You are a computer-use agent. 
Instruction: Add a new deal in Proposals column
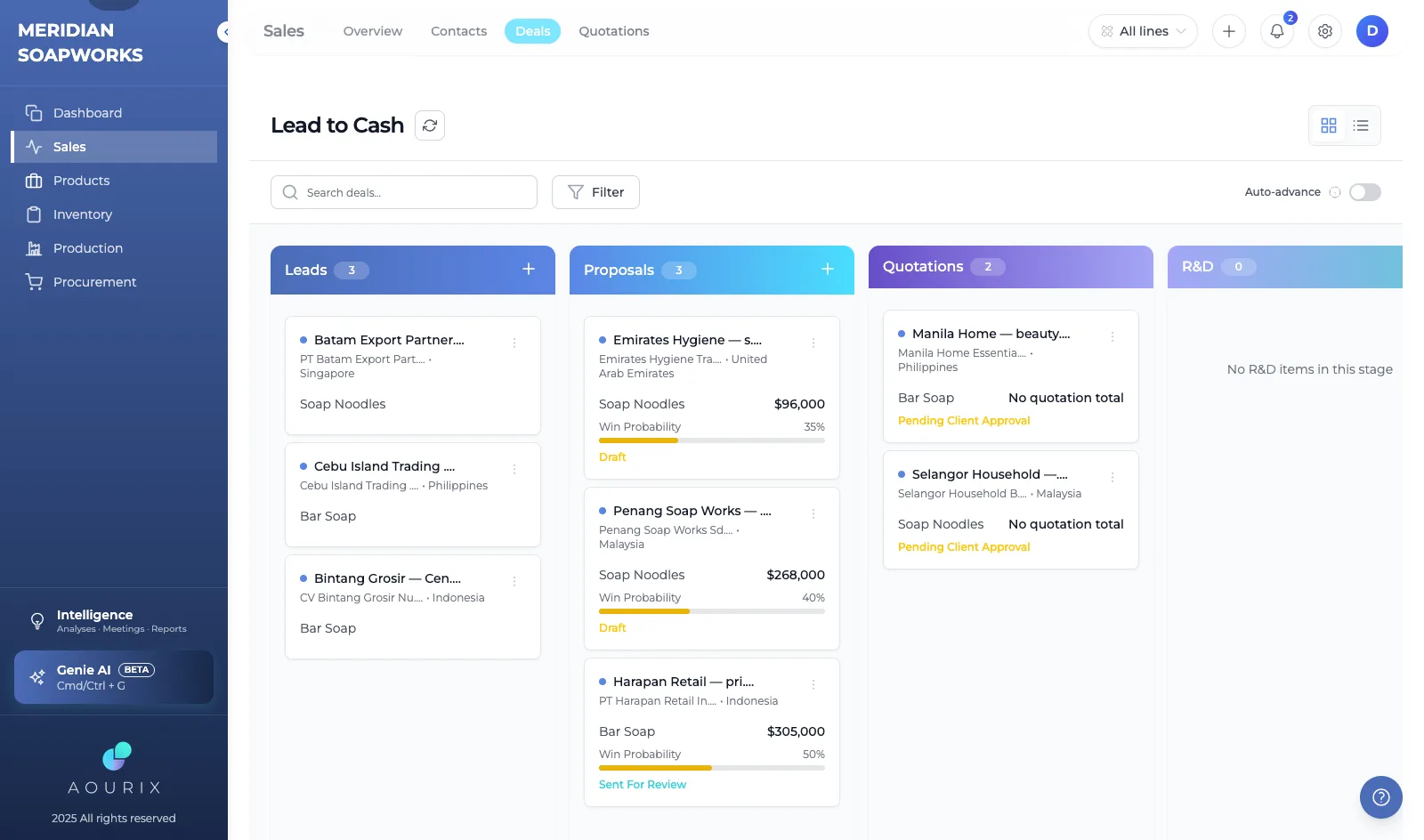[828, 269]
